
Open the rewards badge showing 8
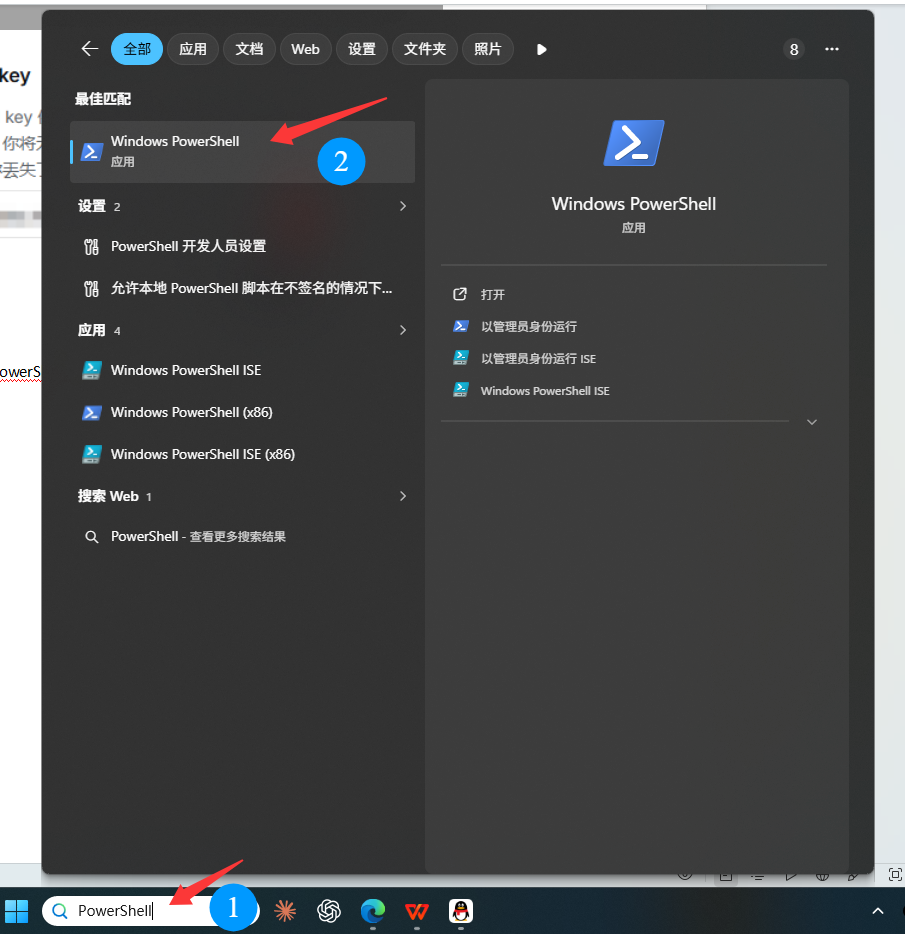click(x=794, y=49)
